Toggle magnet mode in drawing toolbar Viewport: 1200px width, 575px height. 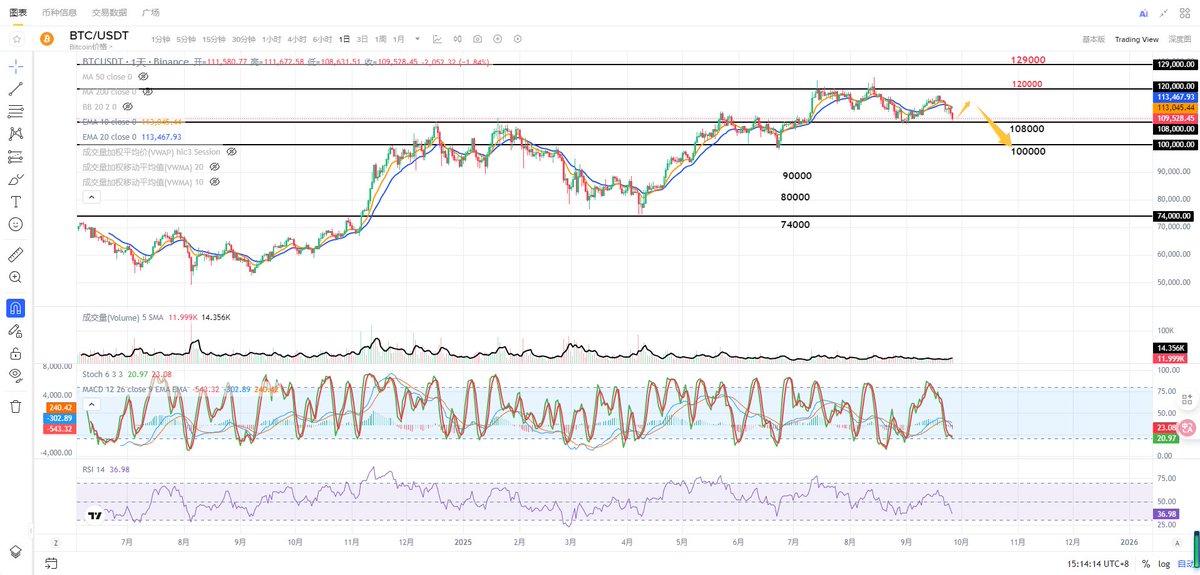(16, 307)
